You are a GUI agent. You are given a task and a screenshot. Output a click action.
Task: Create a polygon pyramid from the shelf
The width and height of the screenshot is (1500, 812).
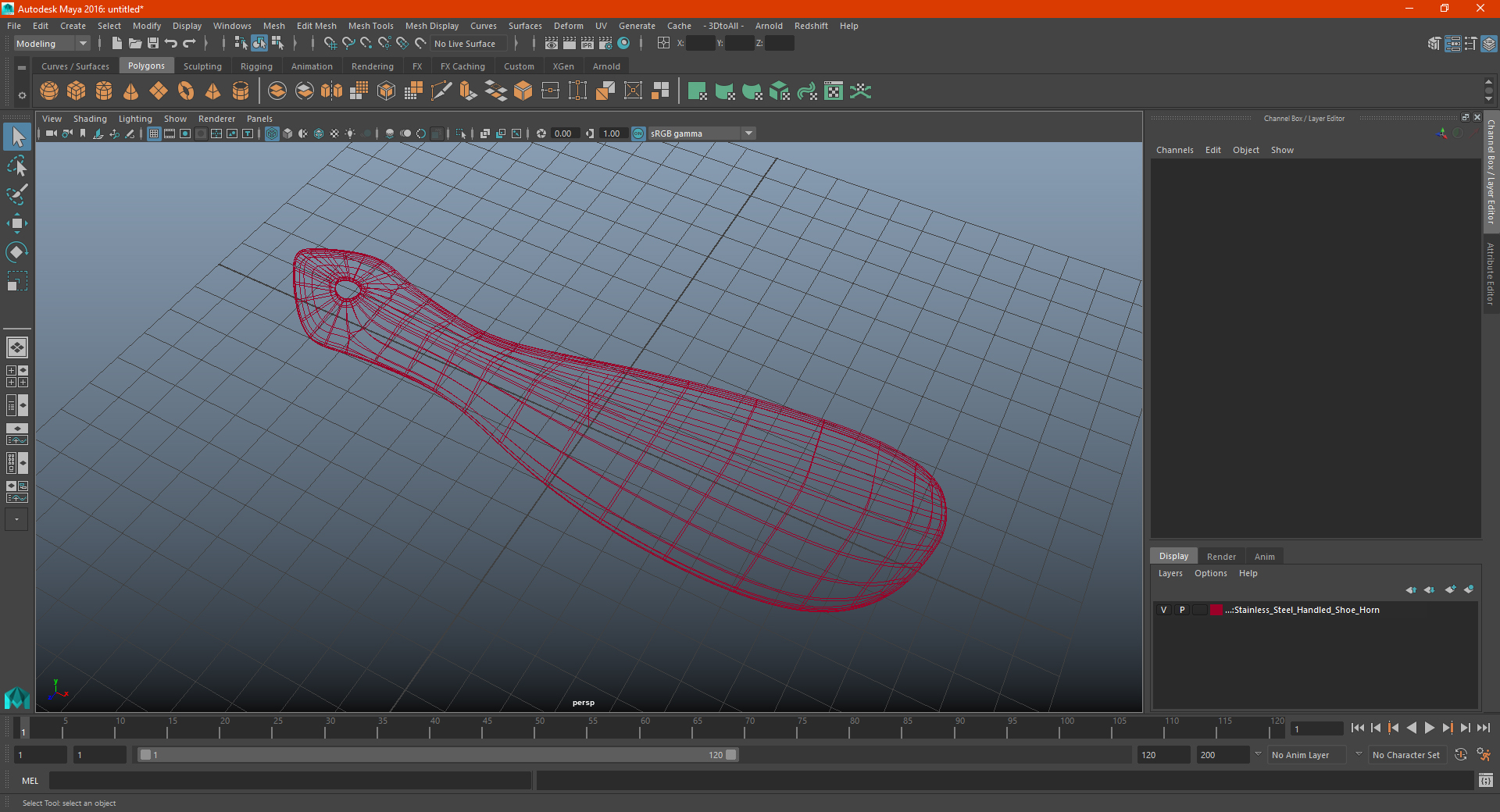212,91
